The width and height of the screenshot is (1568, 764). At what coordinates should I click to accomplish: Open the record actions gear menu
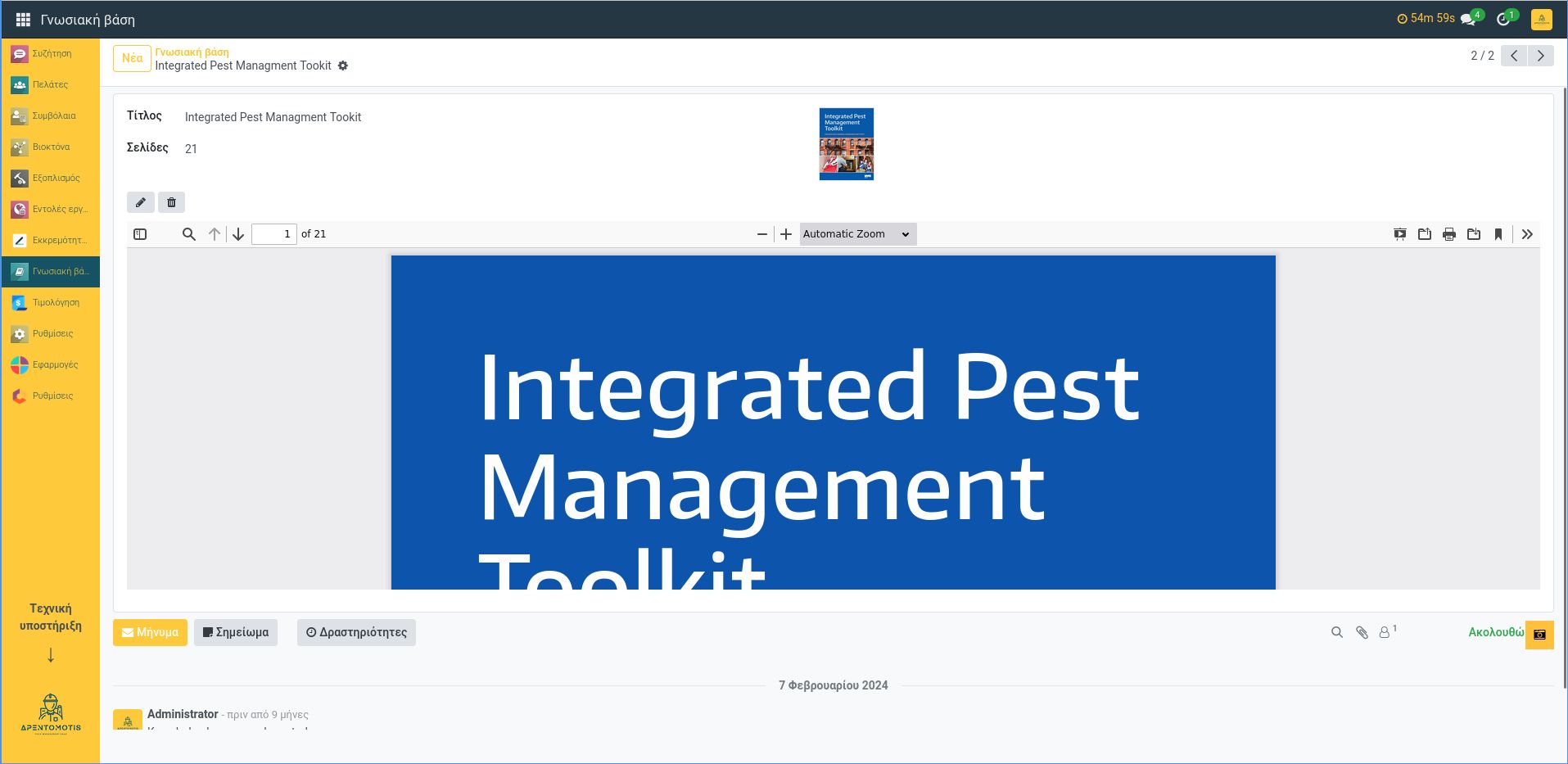pos(343,66)
